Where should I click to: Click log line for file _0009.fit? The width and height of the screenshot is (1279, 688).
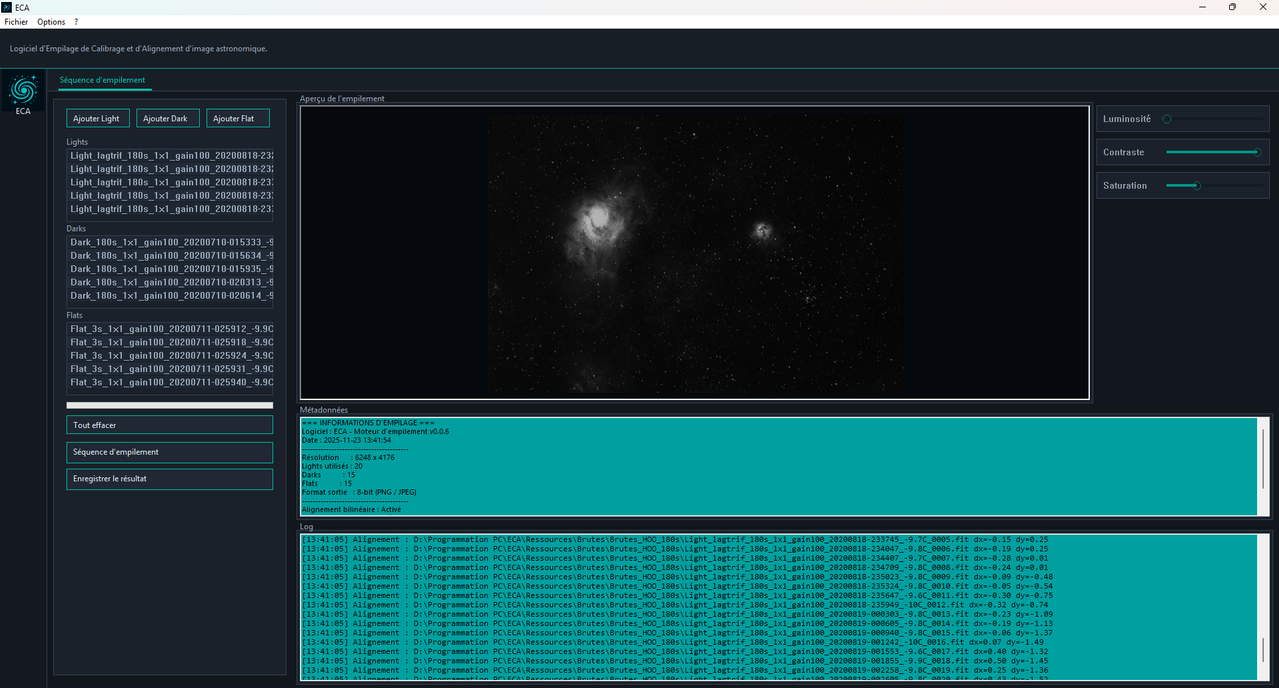[677, 577]
